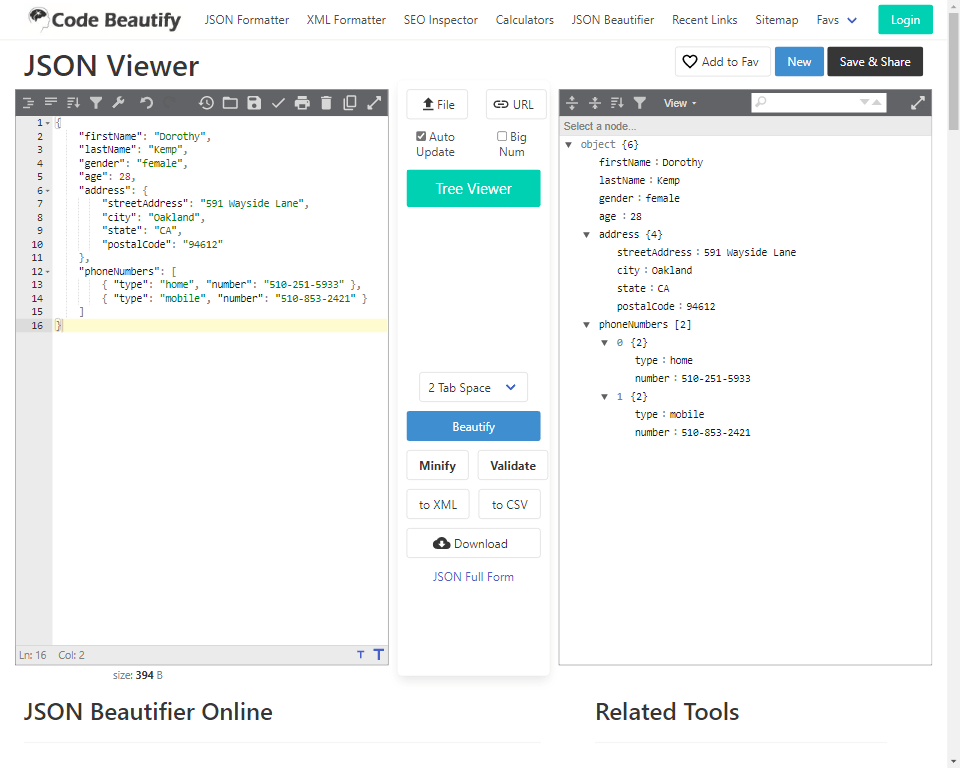This screenshot has height=768, width=960.
Task: Open the sample JSON via history icon
Action: click(x=206, y=102)
